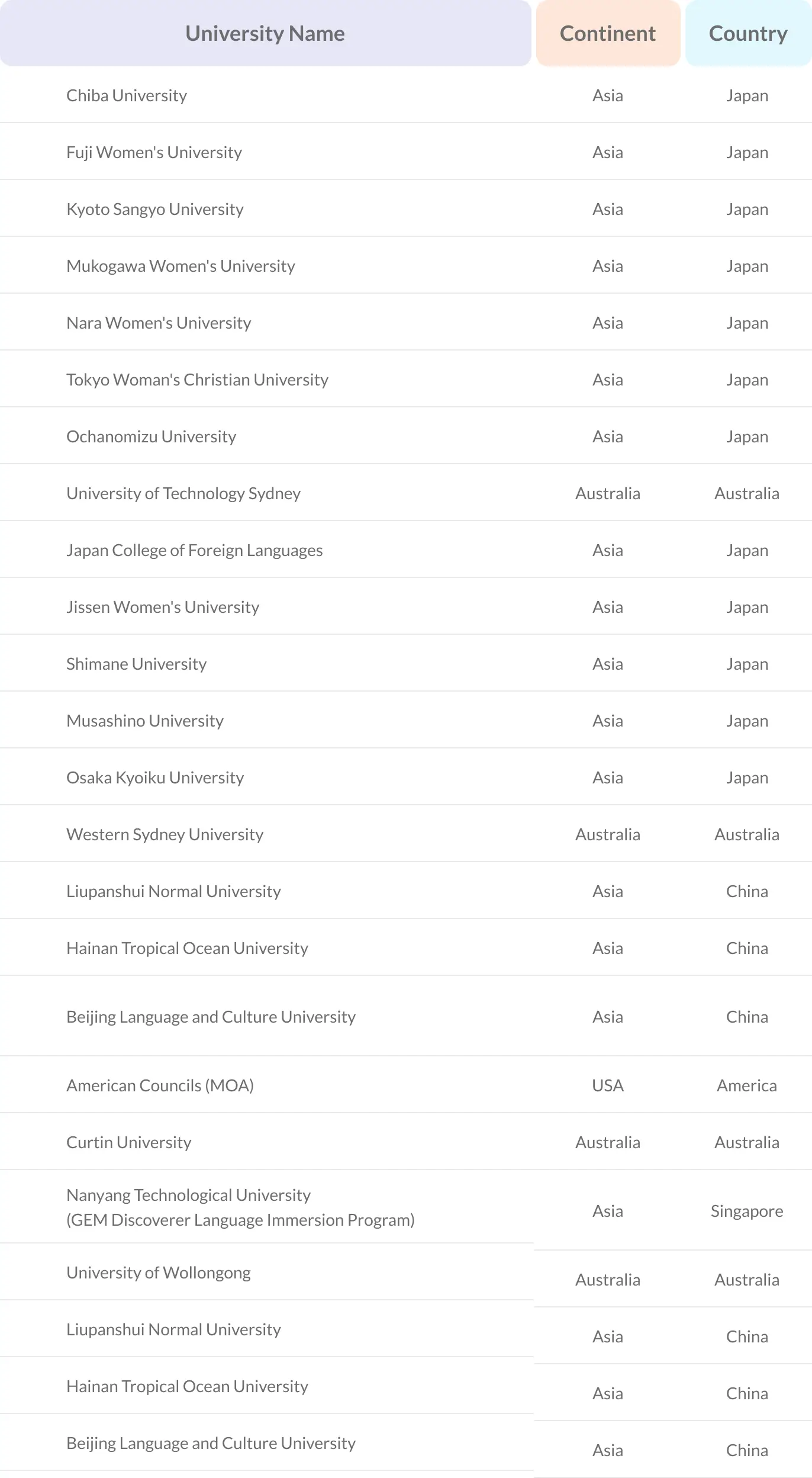Click the USA continent cell
The image size is (812, 1478).
[608, 1085]
